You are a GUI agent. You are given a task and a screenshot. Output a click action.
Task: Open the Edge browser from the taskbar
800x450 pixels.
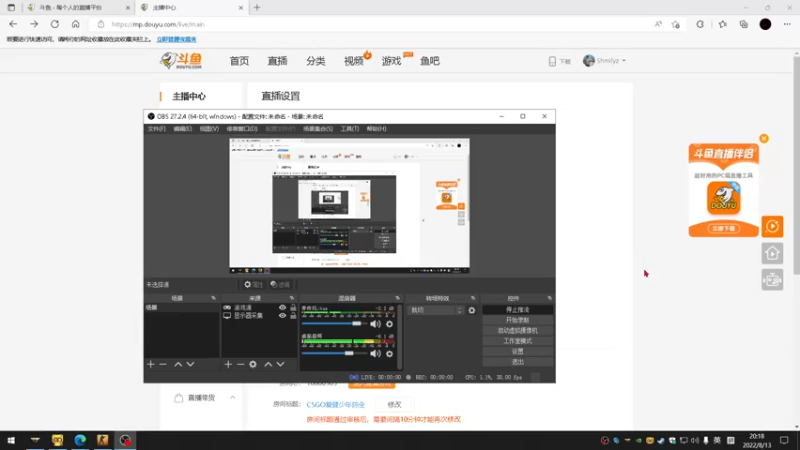[80, 440]
